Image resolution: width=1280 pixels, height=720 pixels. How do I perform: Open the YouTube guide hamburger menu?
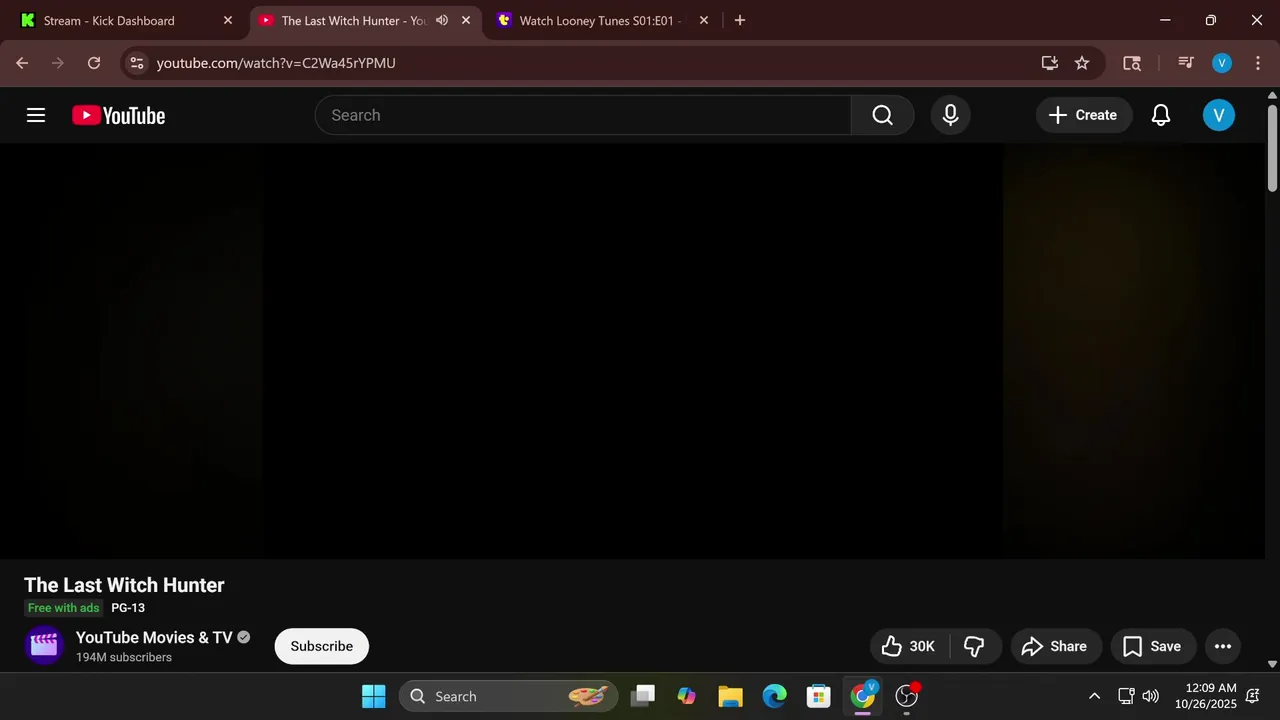click(x=36, y=115)
